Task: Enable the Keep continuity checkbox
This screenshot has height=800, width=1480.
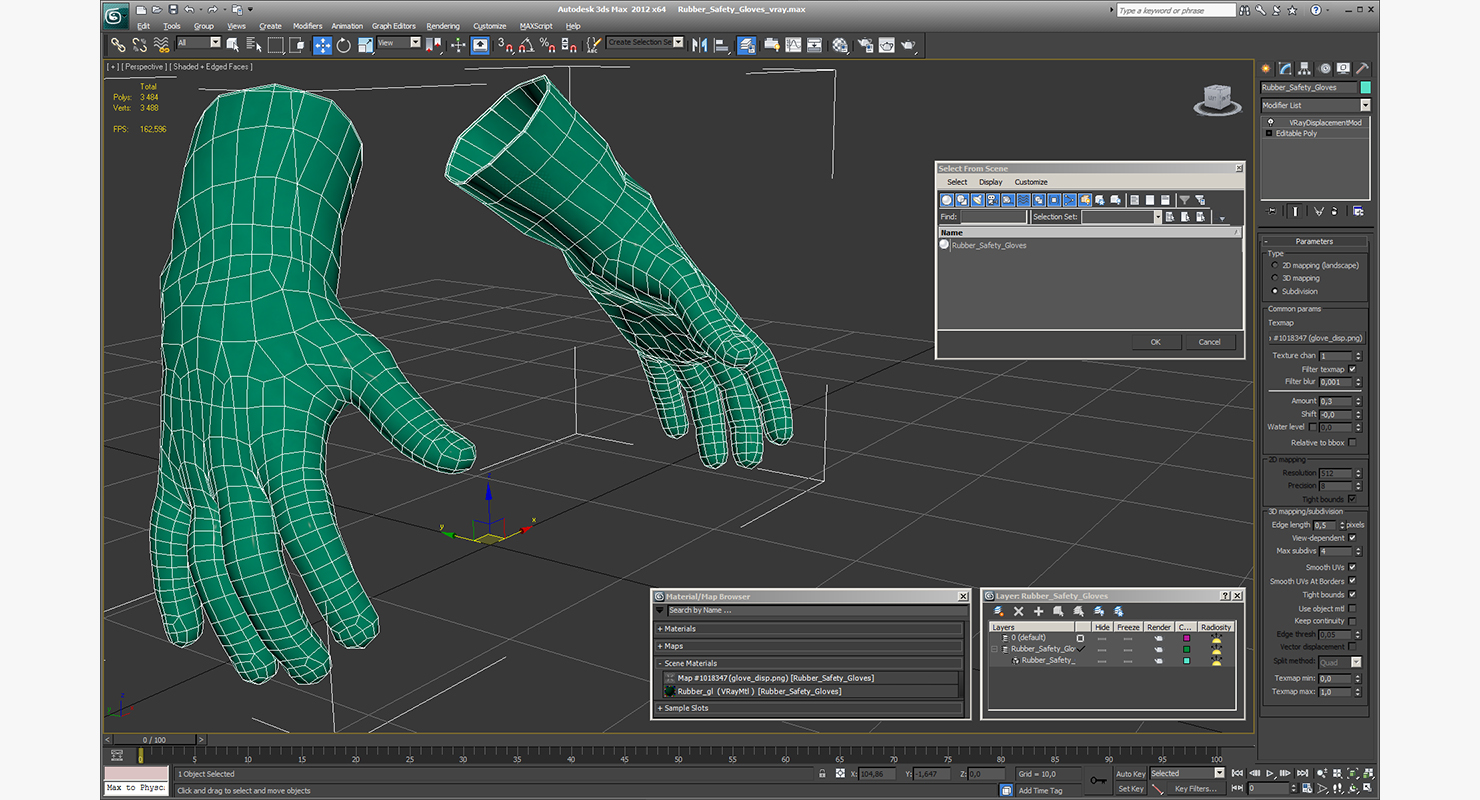Action: pyautogui.click(x=1352, y=621)
